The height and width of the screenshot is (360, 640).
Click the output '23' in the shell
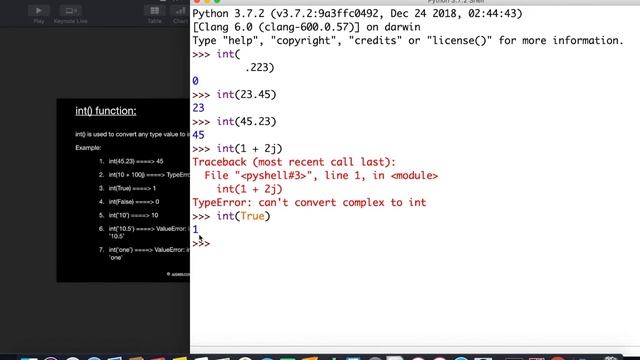[198, 108]
